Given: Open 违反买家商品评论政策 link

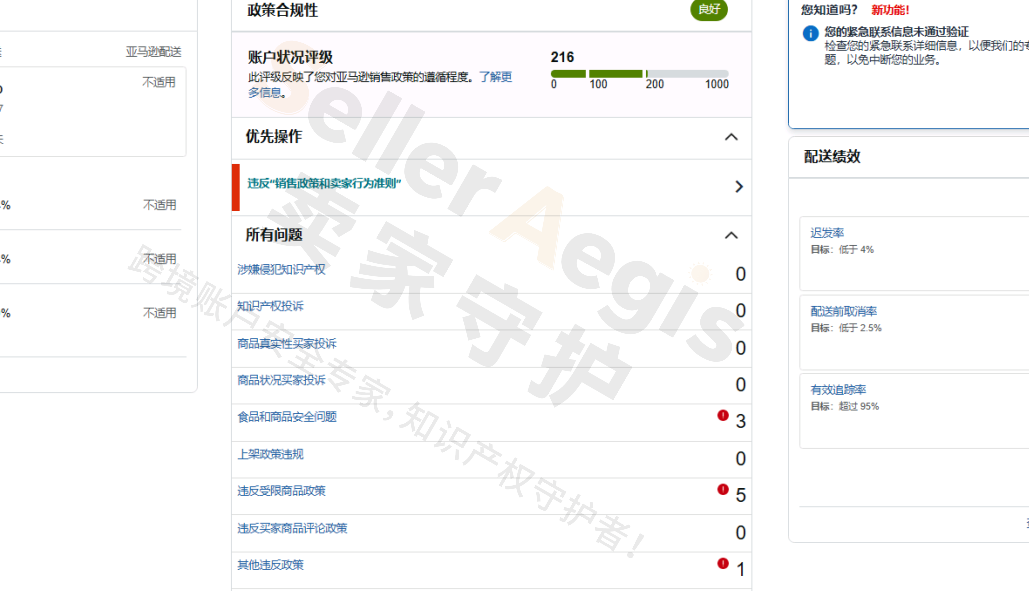Looking at the screenshot, I should point(292,529).
